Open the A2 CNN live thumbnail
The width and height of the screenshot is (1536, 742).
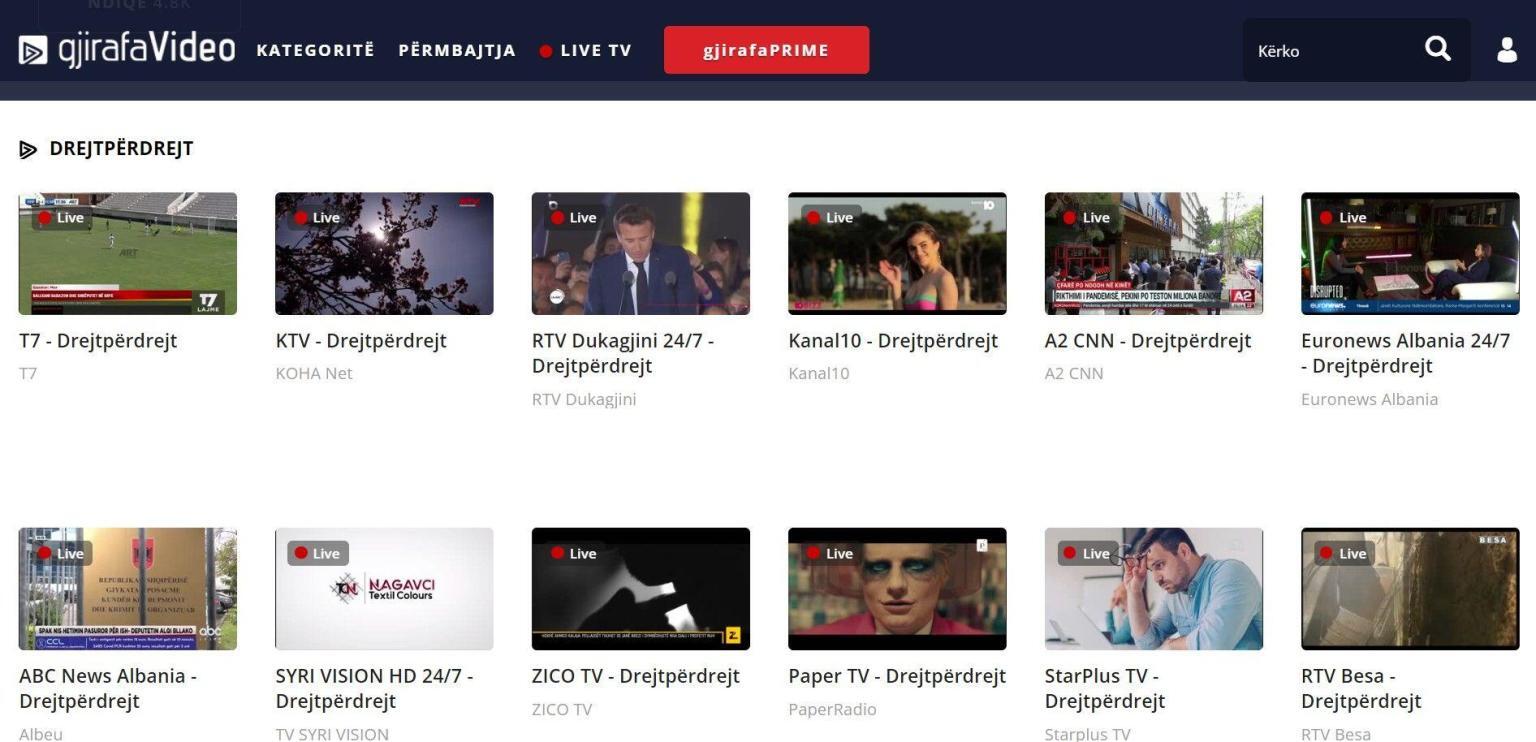1154,254
